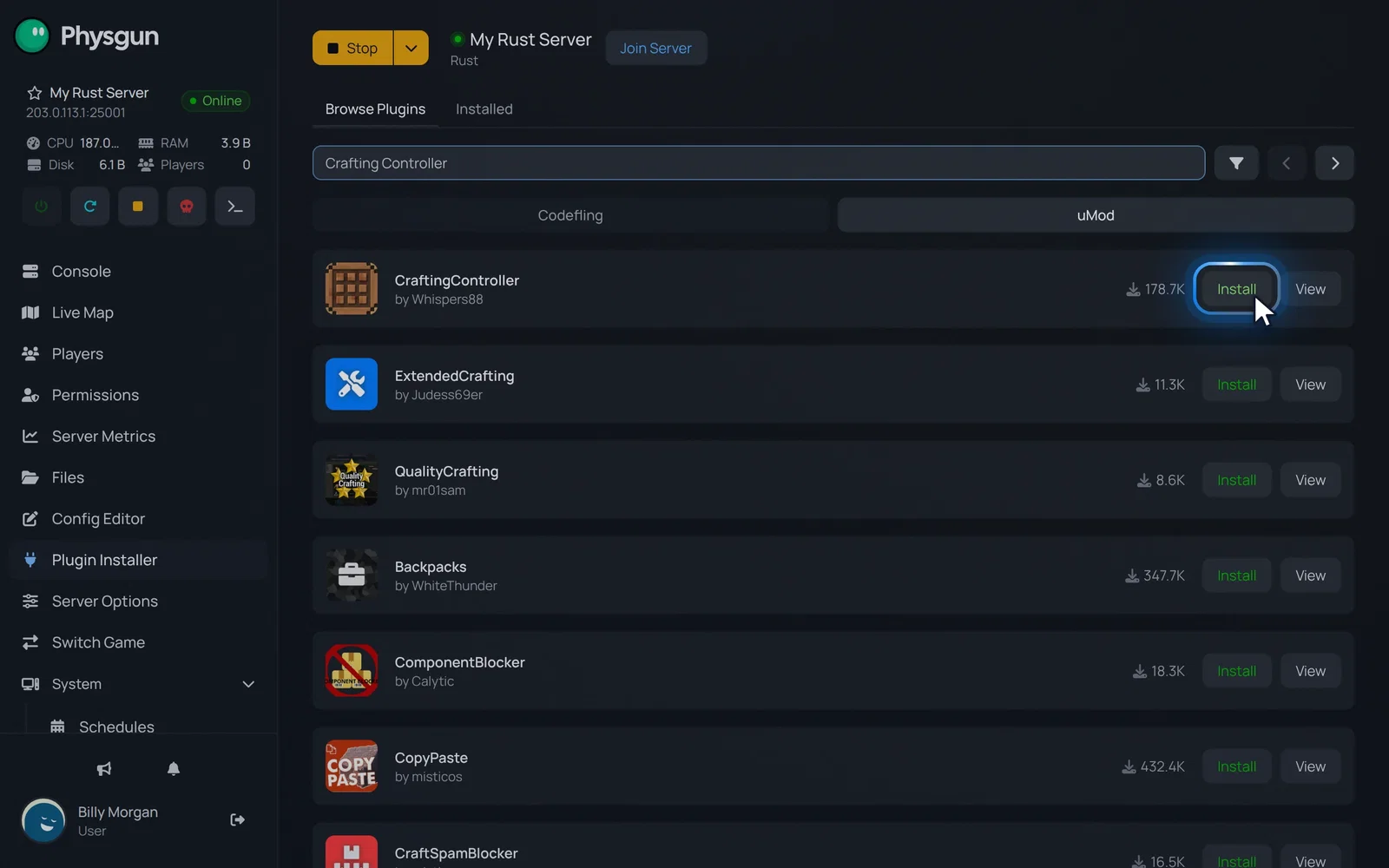Viewport: 1389px width, 868px height.
Task: Open Switch Game page
Action: coord(139,642)
